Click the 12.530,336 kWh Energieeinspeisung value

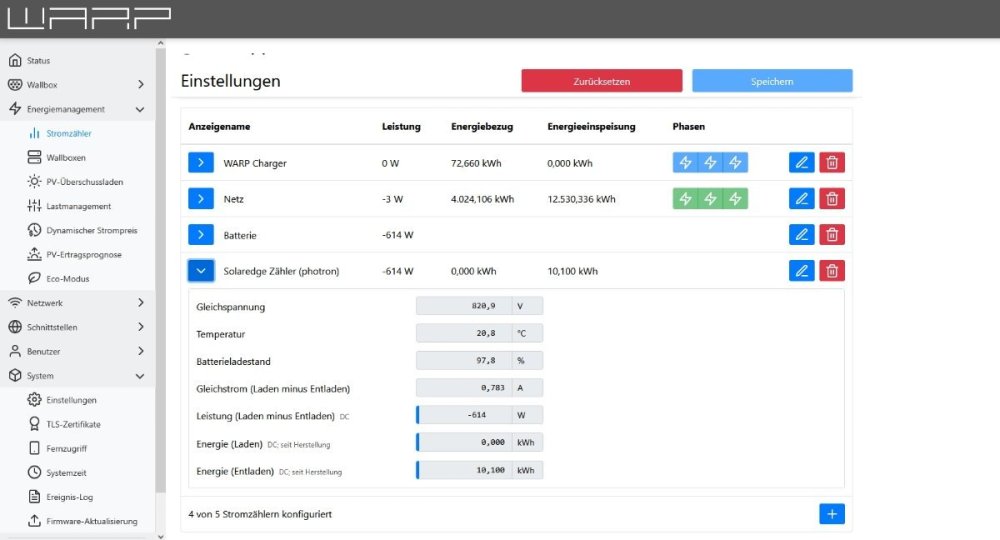click(581, 199)
